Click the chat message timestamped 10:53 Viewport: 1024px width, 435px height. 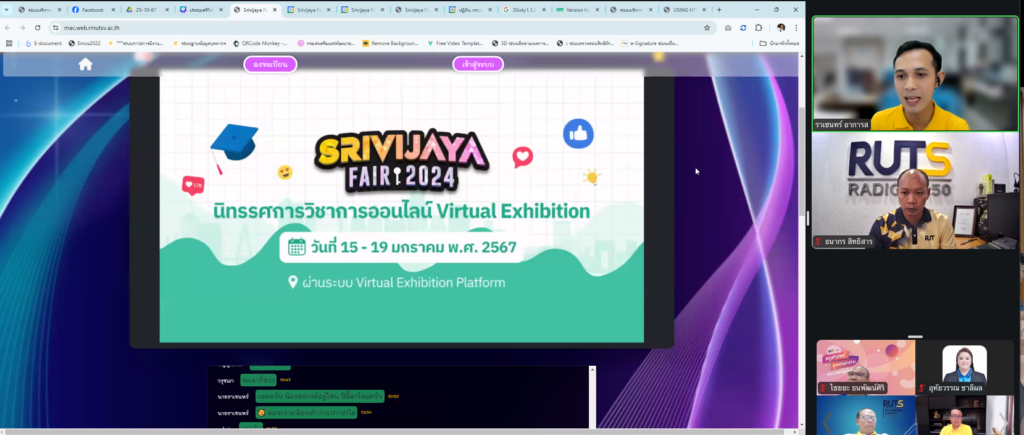(319, 396)
